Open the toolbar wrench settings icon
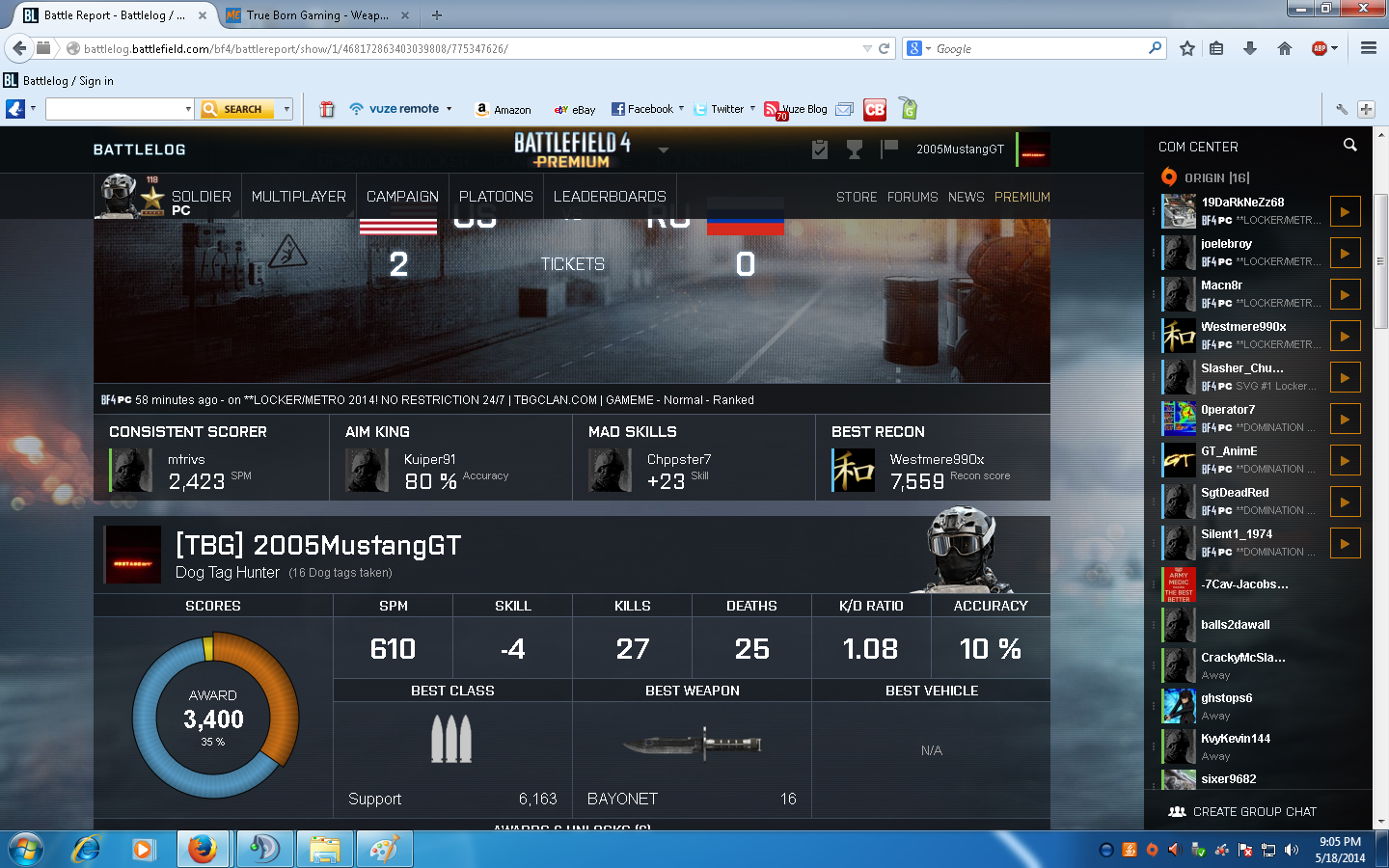This screenshot has height=868, width=1389. pos(1342,109)
